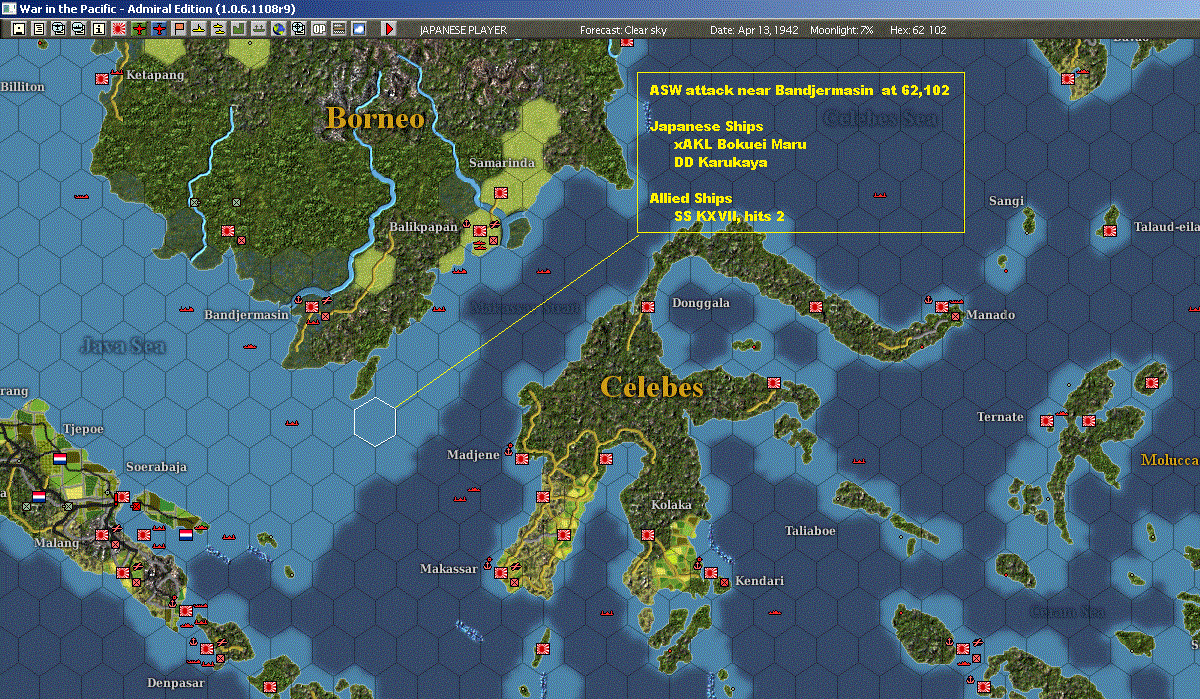
Task: Select the Japanese base icon at Talaud-eila
Action: pos(1110,231)
